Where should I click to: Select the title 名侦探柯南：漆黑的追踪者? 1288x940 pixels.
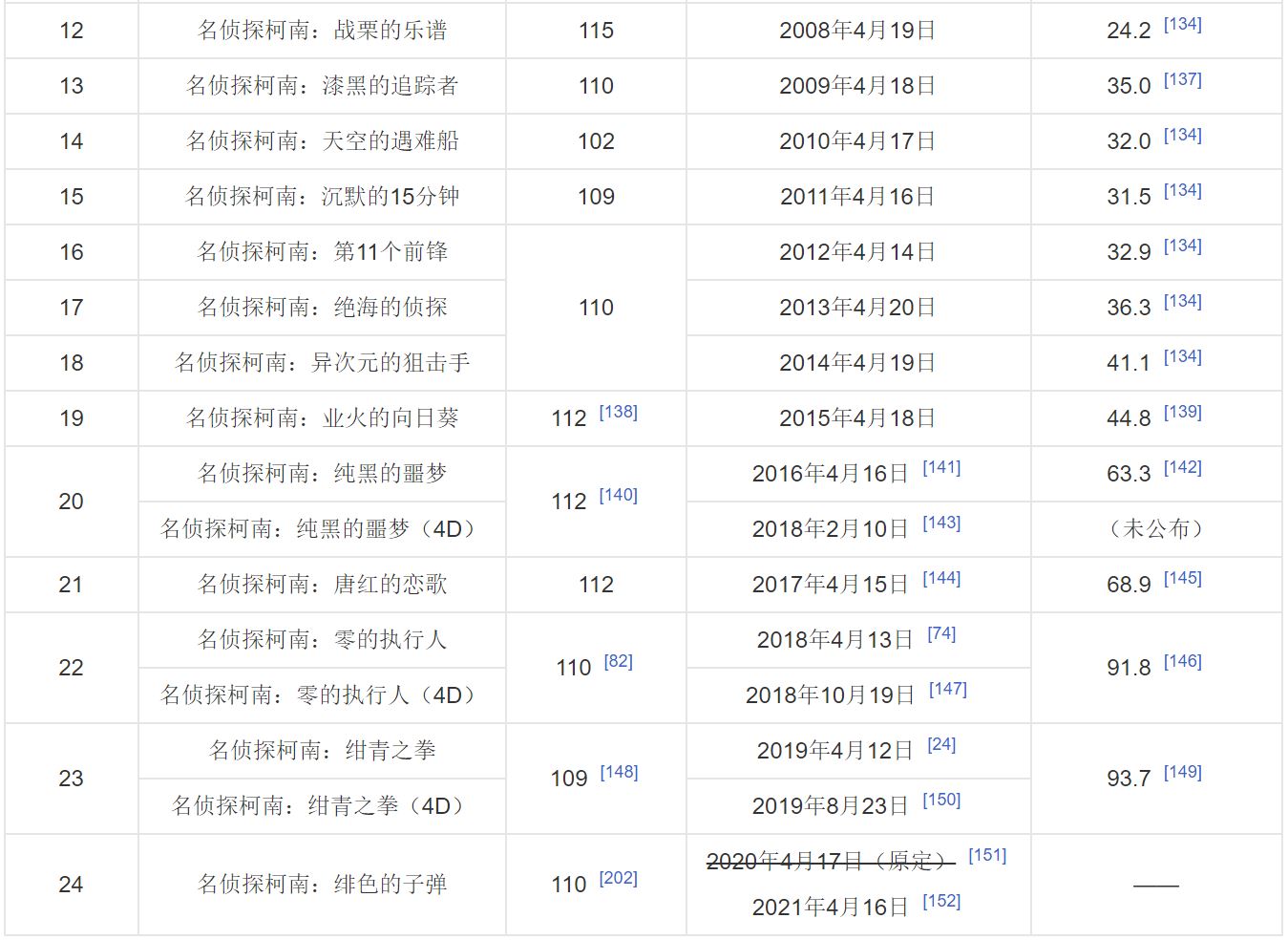click(x=322, y=86)
